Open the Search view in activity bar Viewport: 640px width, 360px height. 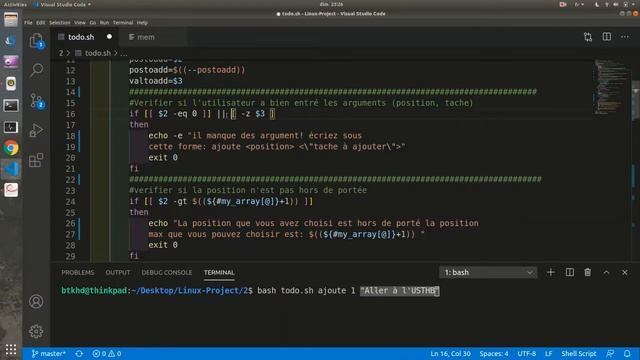point(36,70)
